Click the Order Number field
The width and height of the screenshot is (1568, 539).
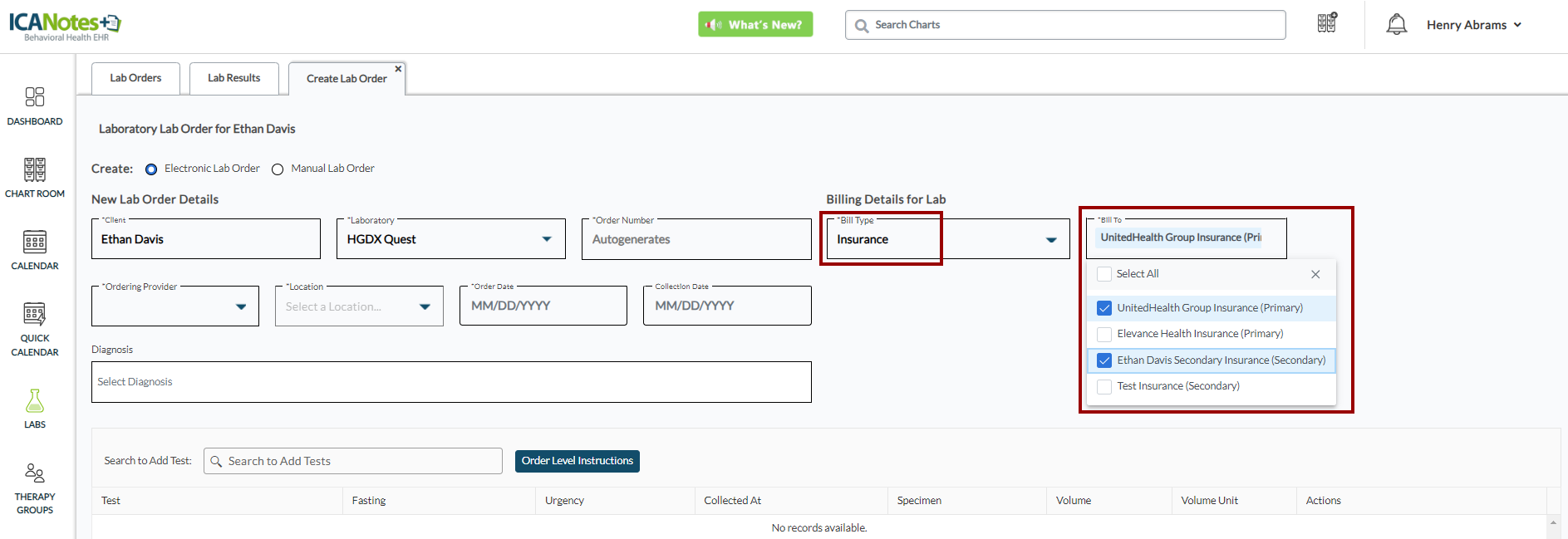coord(696,239)
